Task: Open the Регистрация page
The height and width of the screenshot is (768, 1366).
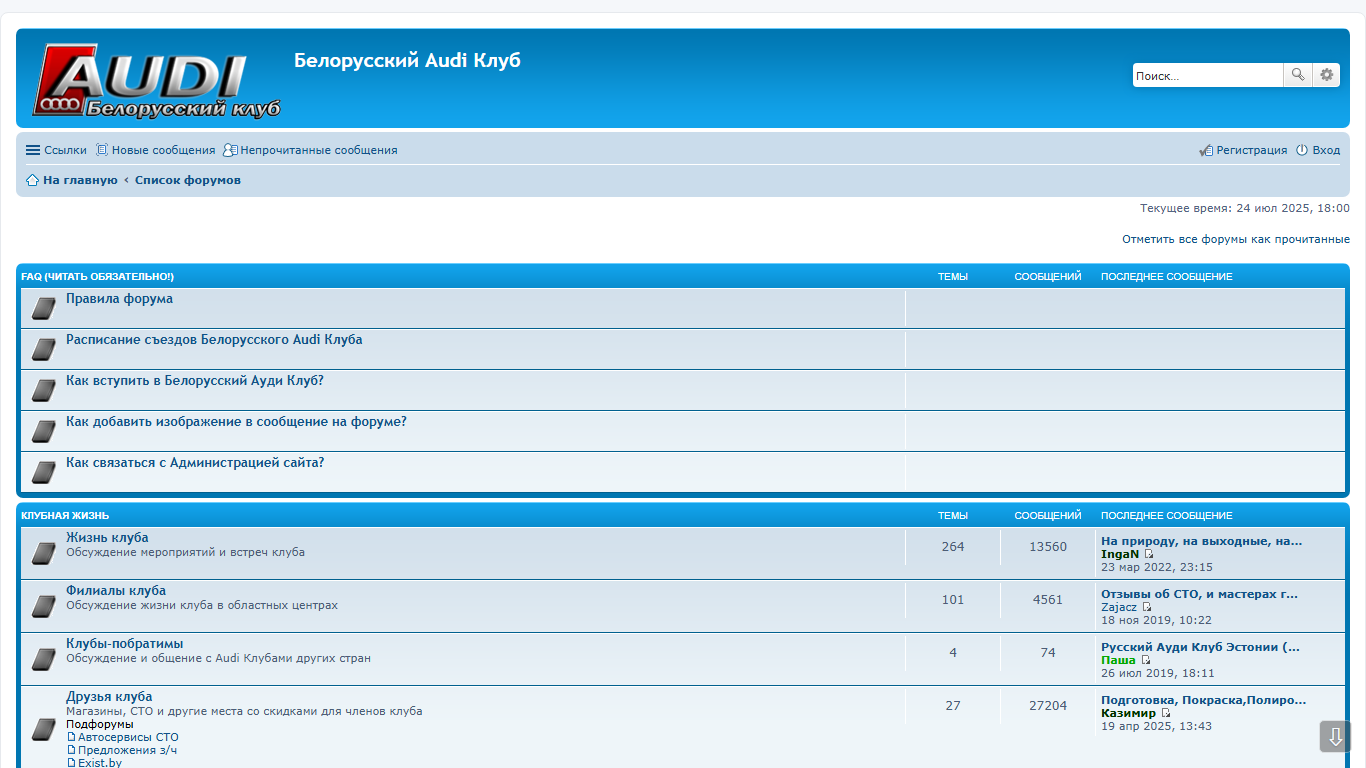Action: tap(1243, 150)
